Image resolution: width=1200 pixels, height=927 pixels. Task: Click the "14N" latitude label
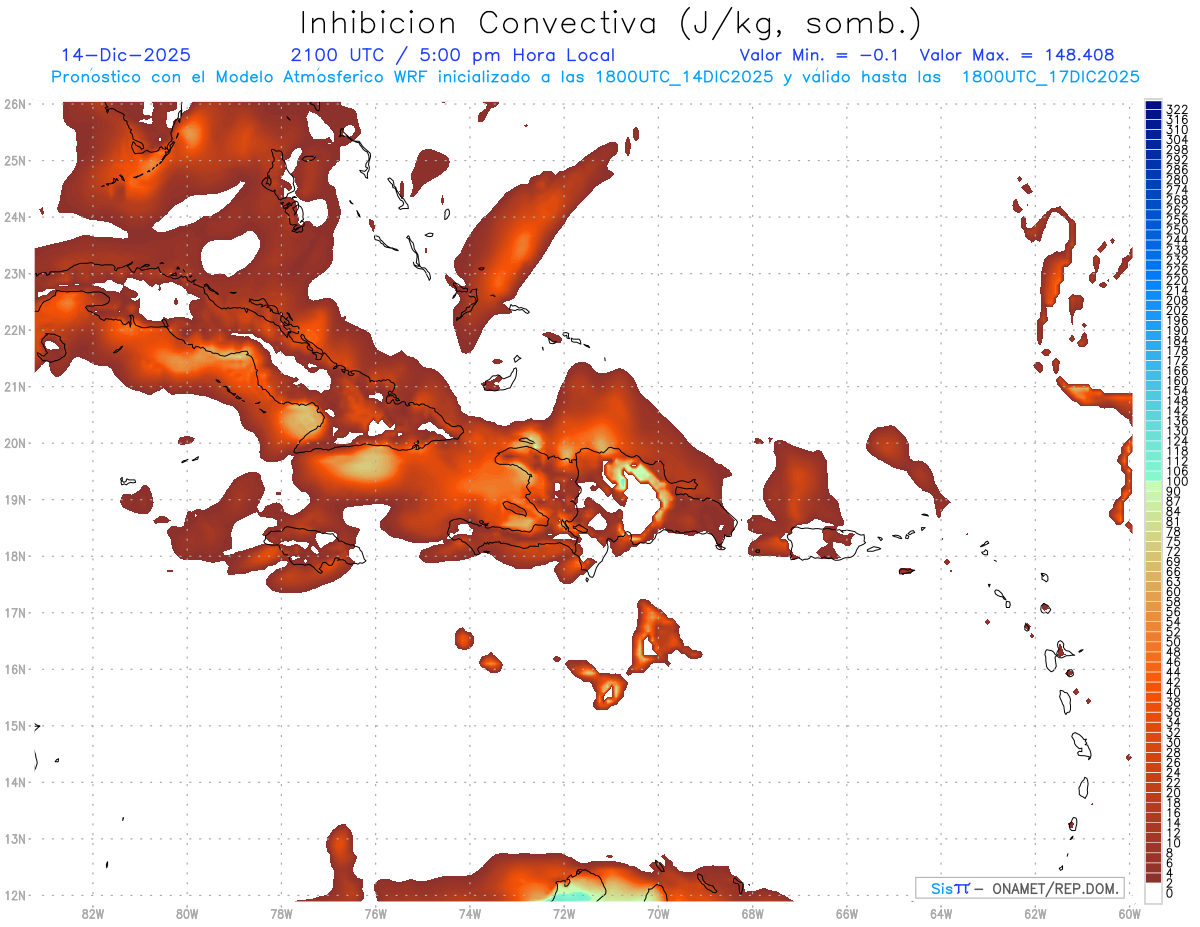14,782
